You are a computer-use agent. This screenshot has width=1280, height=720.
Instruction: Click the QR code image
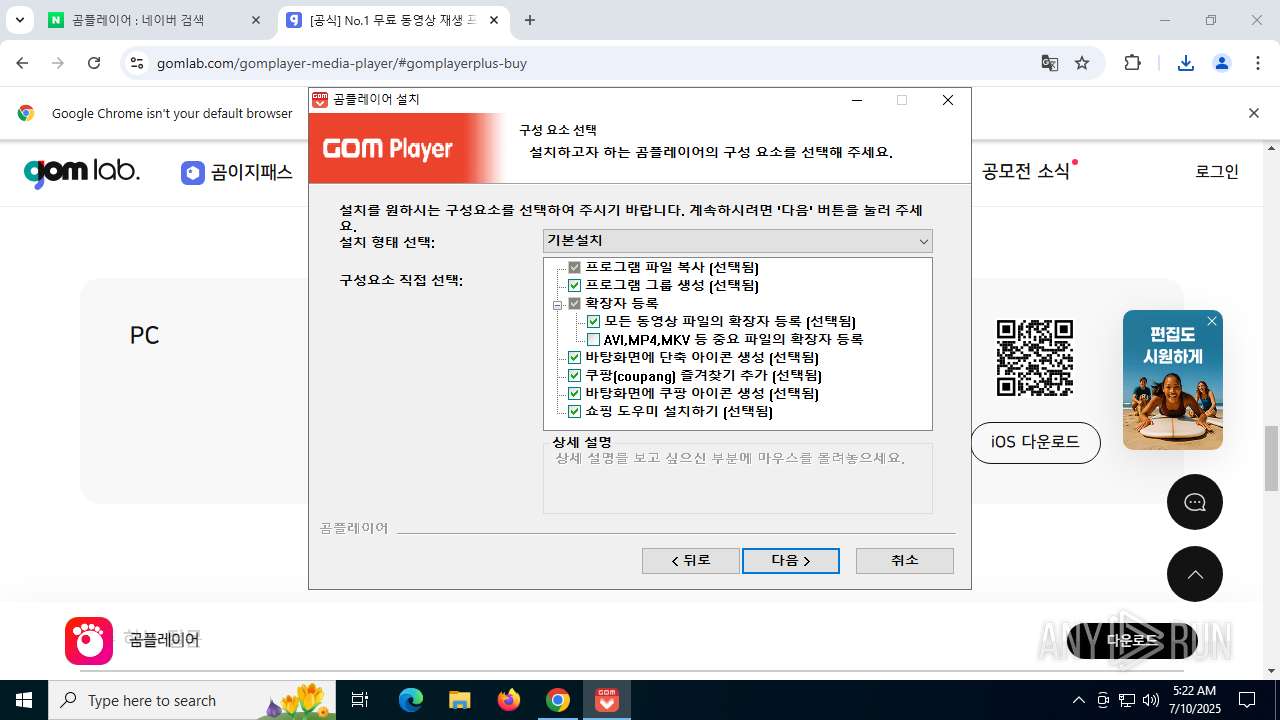(x=1035, y=358)
